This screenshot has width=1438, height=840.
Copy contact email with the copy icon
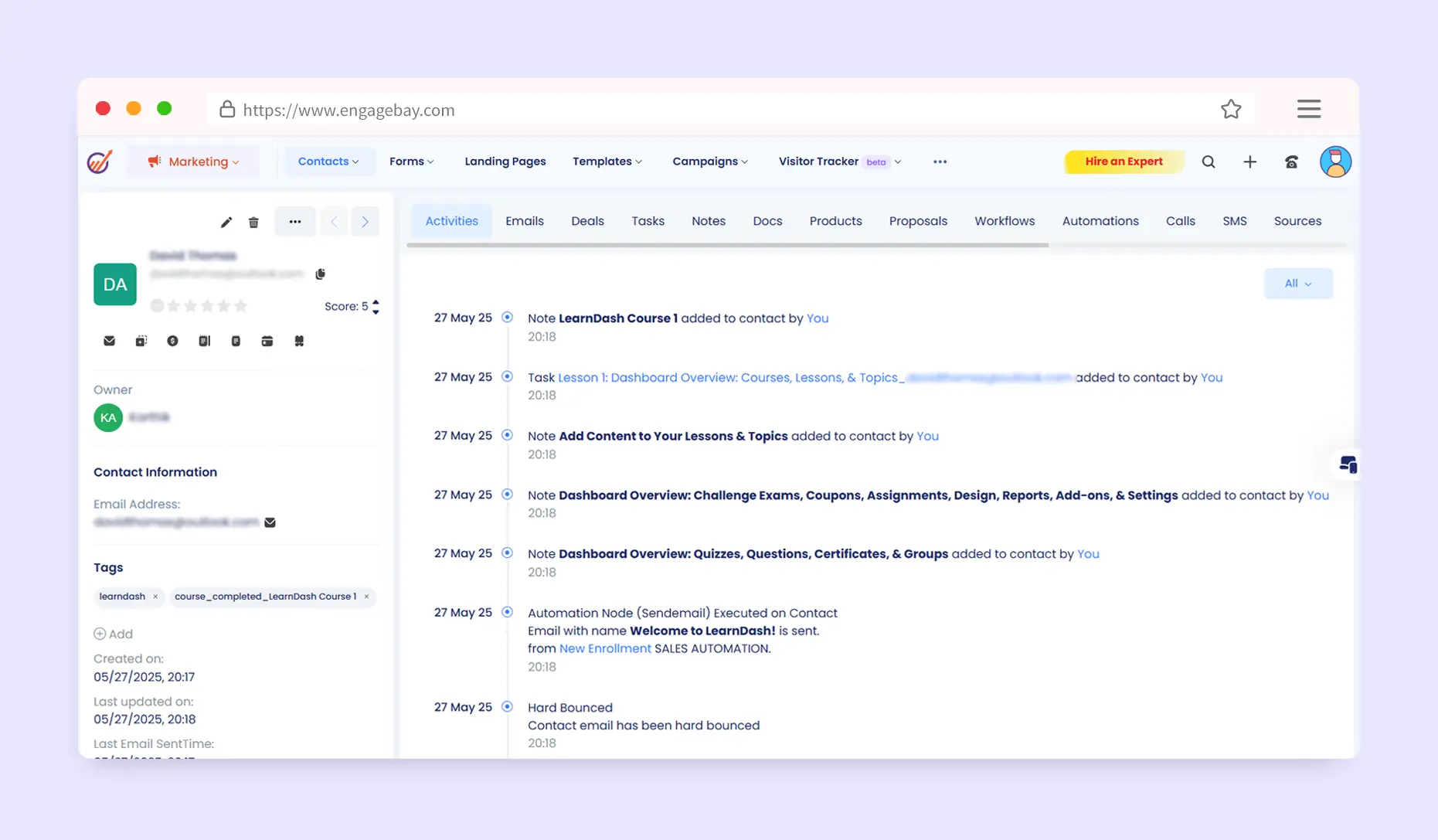[x=321, y=274]
